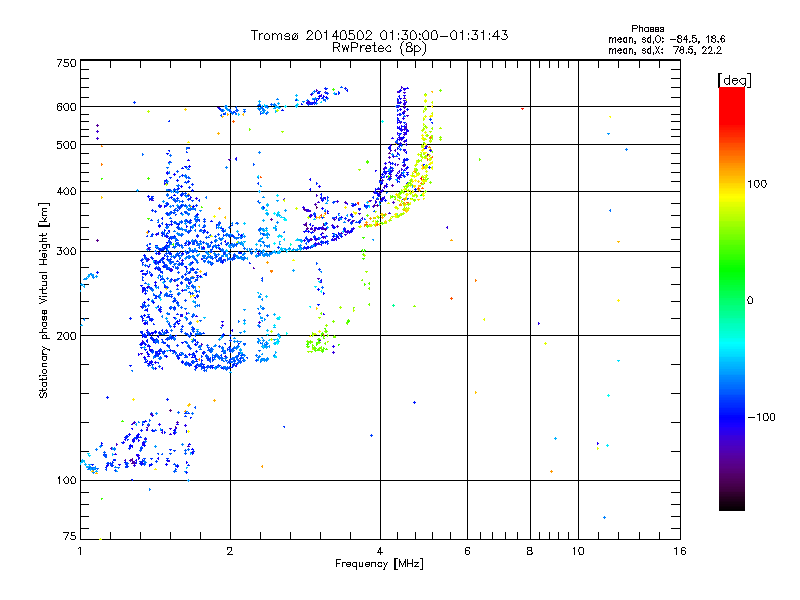Click the x-axis '1' tick label
Image resolution: width=800 pixels, height=600 pixels.
click(x=80, y=551)
